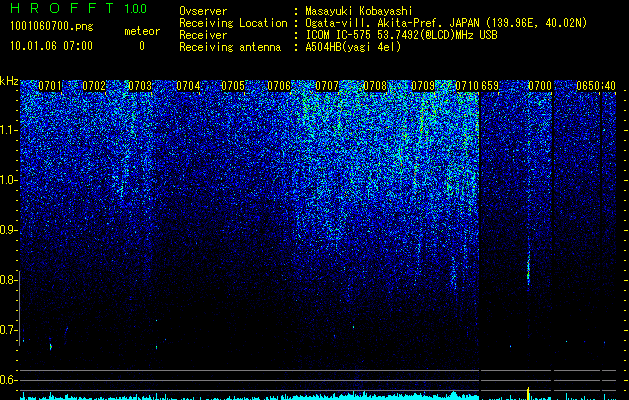The image size is (629, 400).
Task: Click the 0709 time marker
Action: coord(423,86)
